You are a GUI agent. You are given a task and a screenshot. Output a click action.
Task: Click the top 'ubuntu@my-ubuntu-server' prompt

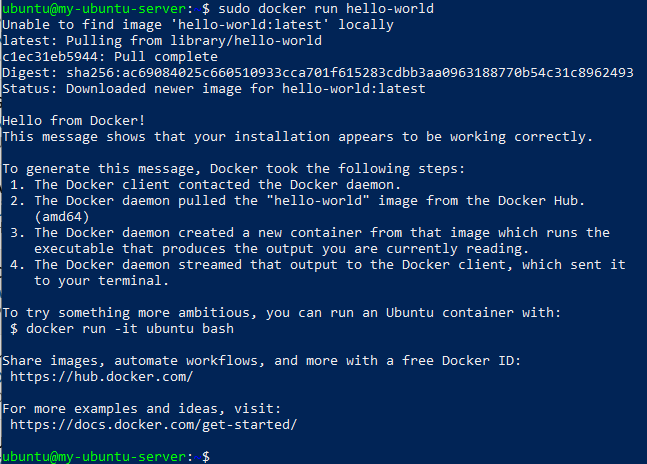pyautogui.click(x=96, y=8)
